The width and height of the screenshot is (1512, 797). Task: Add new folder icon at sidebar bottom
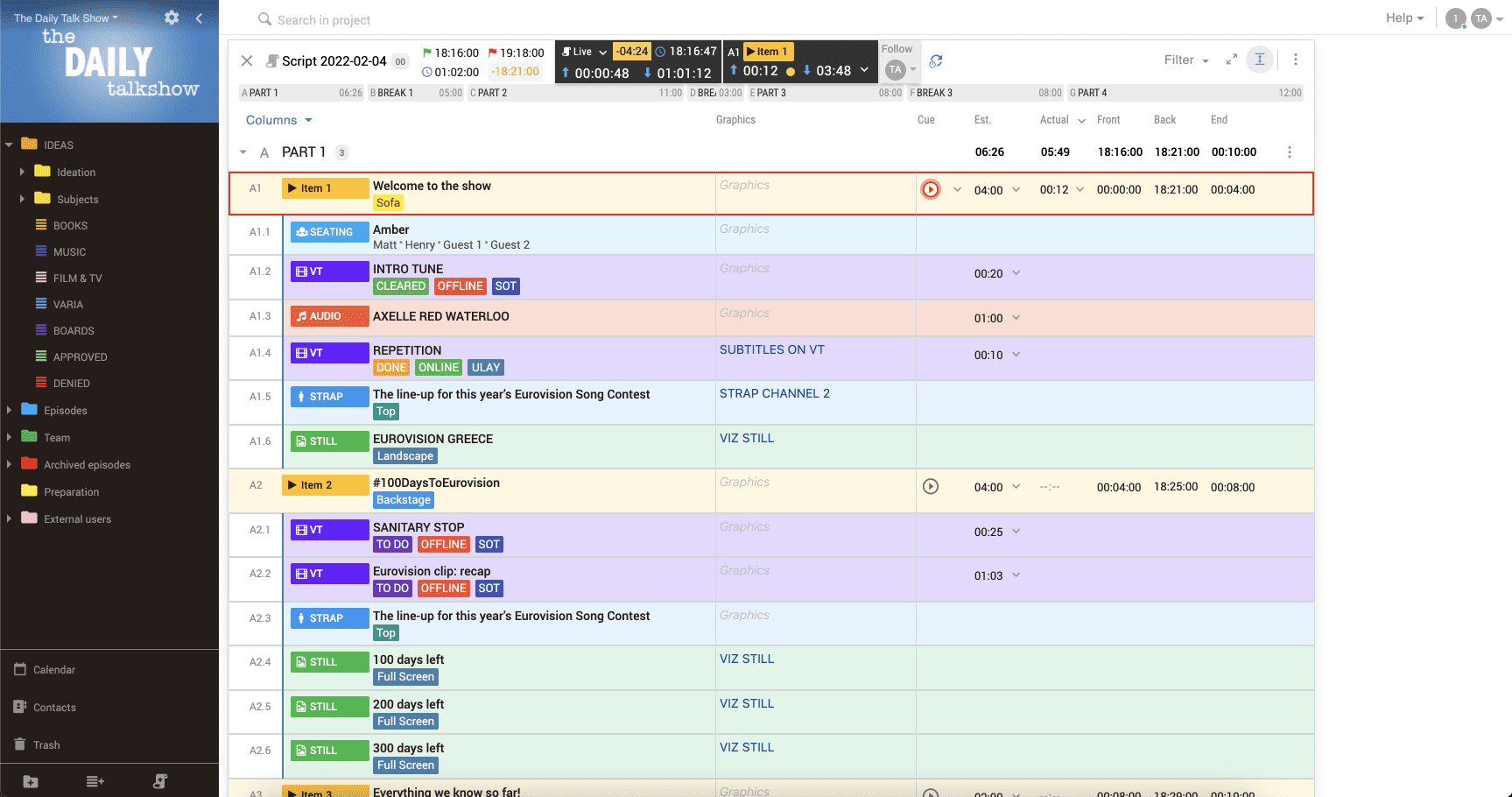(31, 781)
